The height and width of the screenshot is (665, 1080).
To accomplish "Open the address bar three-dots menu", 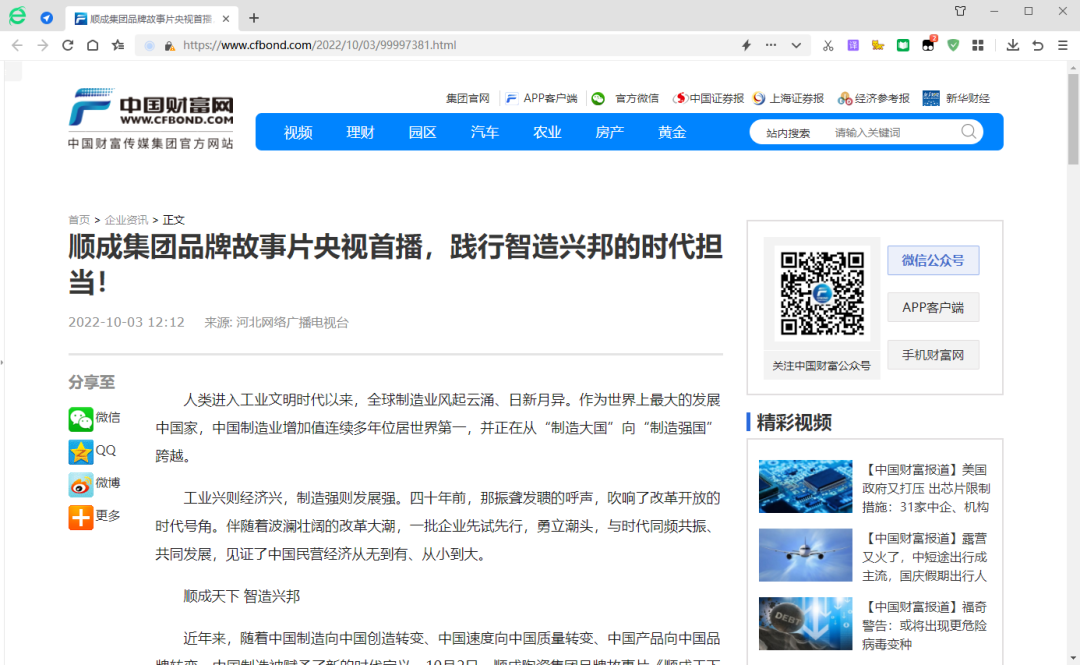I will pos(770,45).
